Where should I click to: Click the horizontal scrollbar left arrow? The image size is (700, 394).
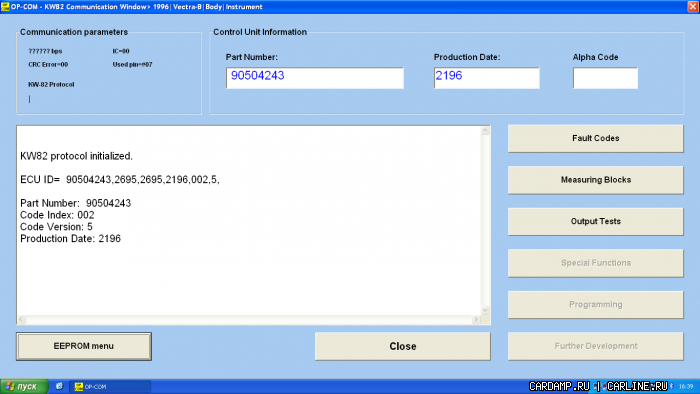coord(21,319)
